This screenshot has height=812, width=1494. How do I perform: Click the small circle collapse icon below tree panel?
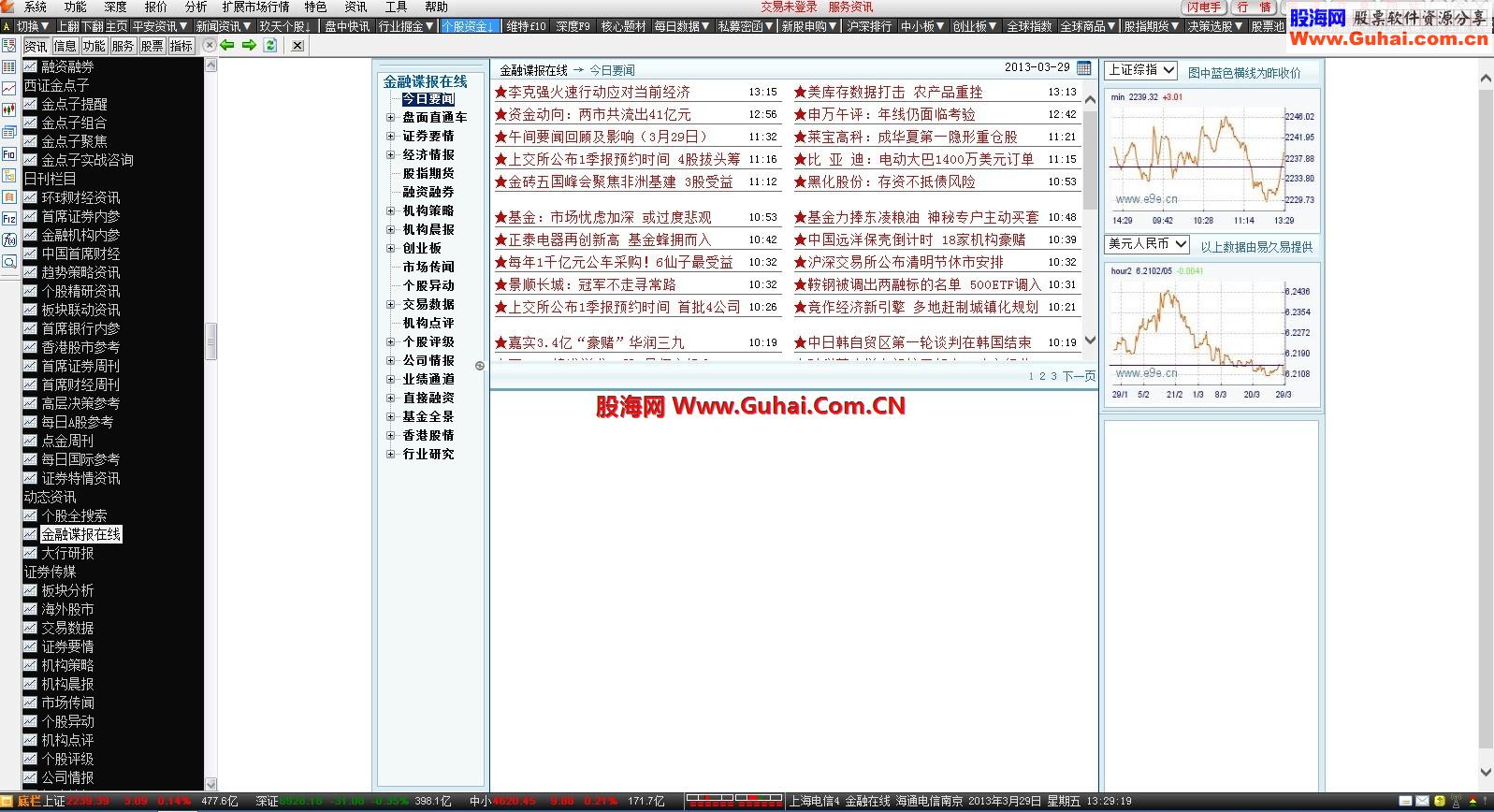tap(480, 366)
